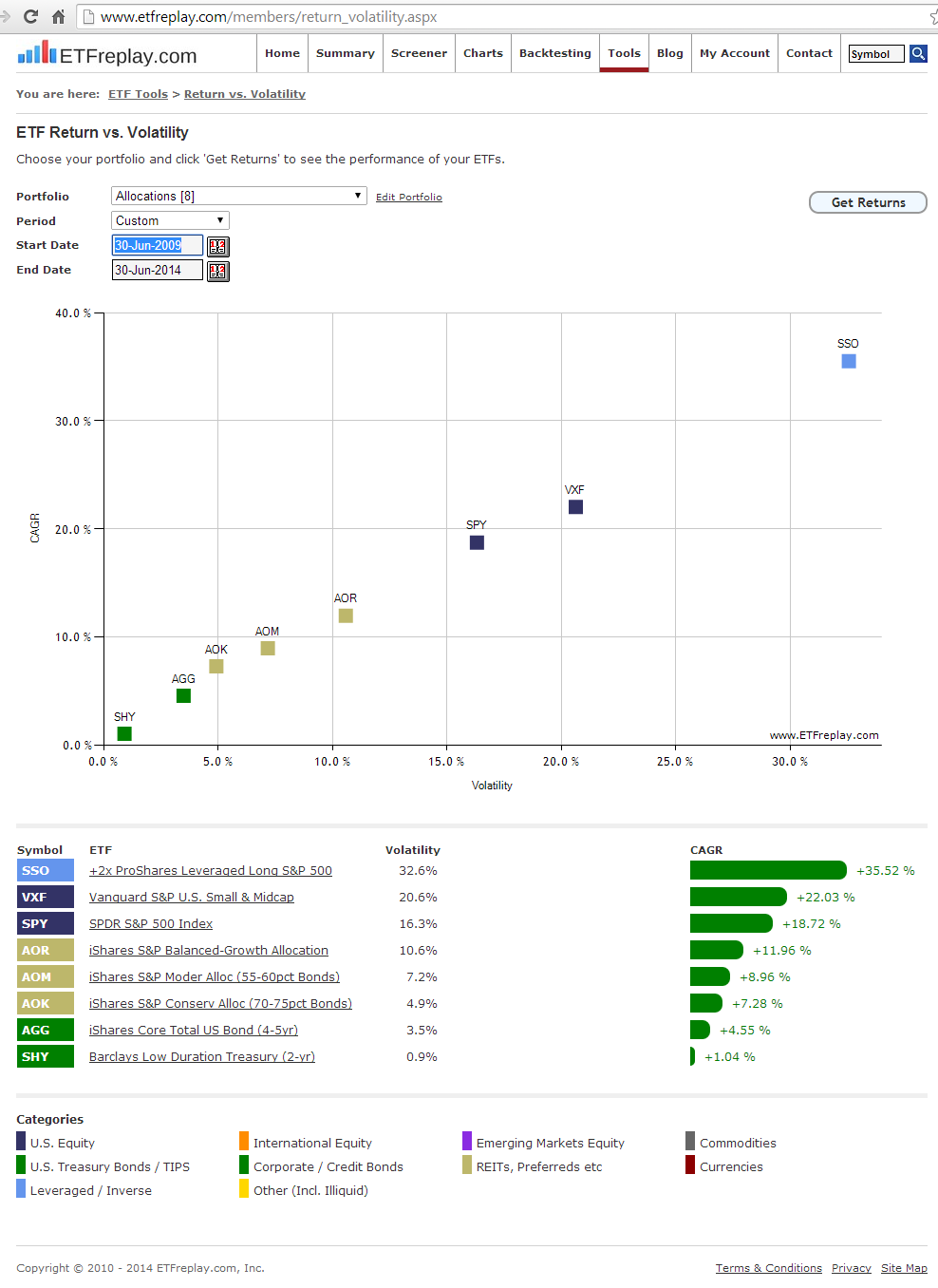Open the Backtesting menu item
938x1288 pixels.
555,53
